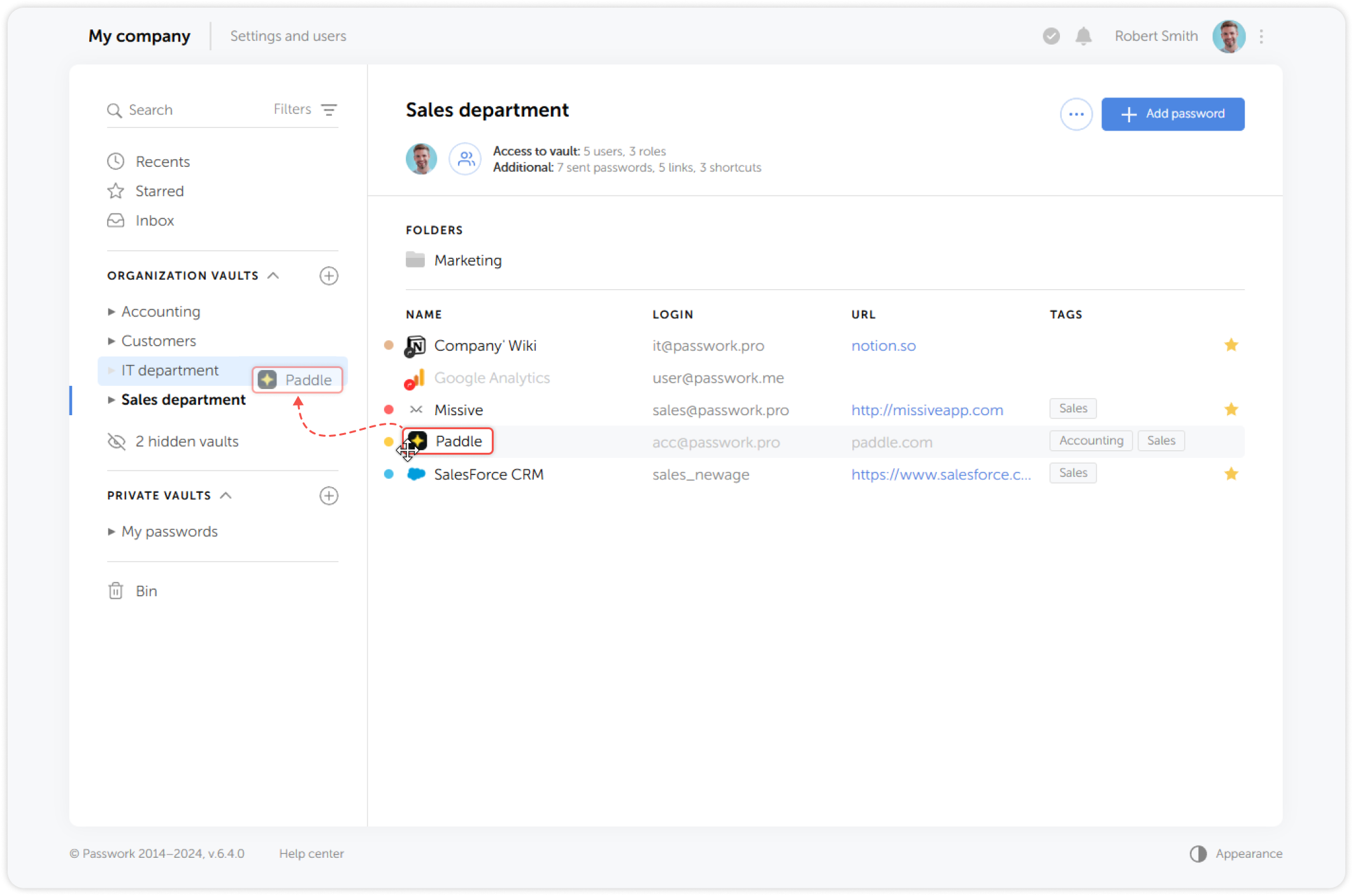Open Settings and users
Screen dimensions: 1353x896
coord(287,36)
